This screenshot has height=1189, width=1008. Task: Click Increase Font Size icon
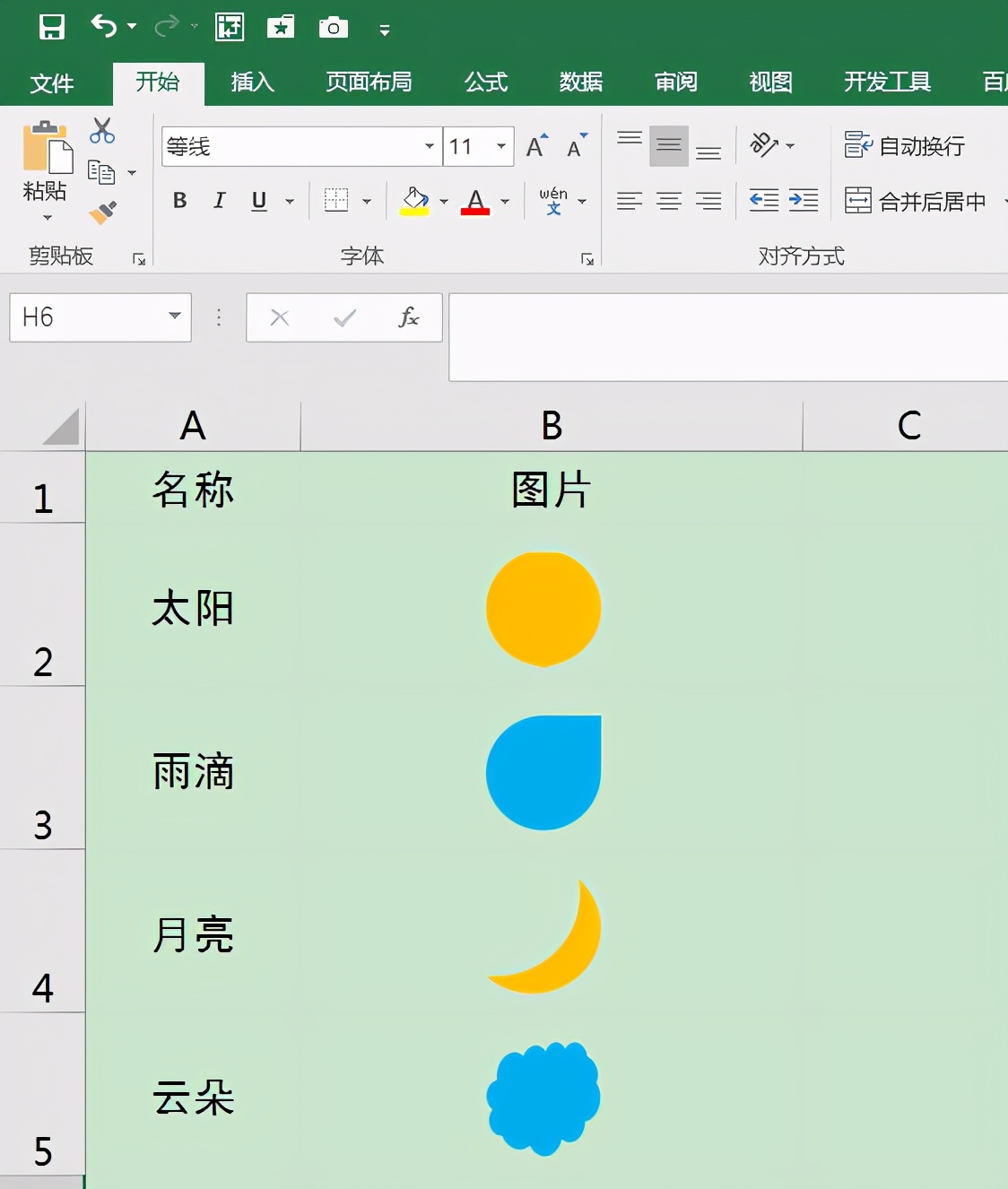tap(537, 145)
